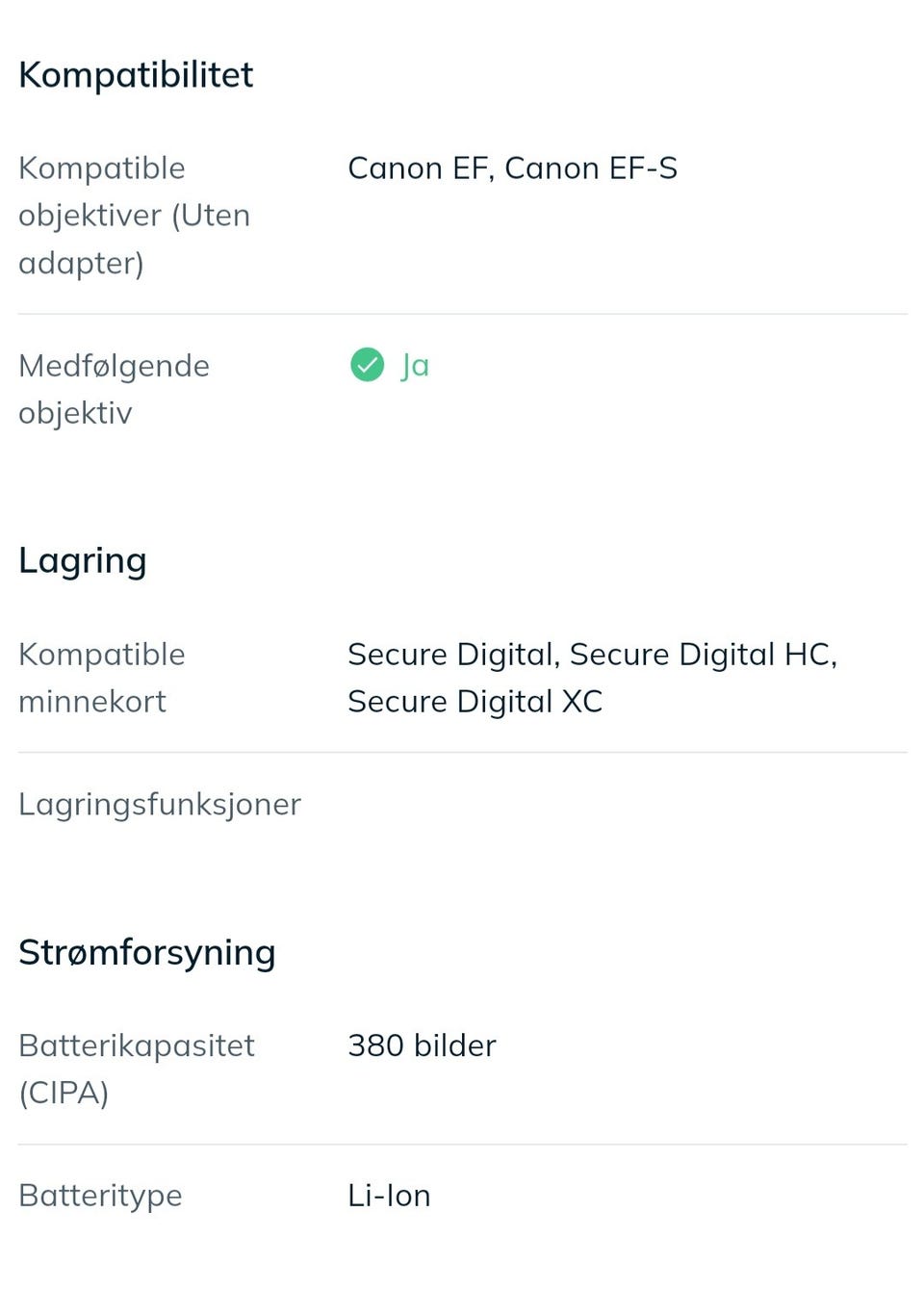
Task: Click the Batterikapasitet (CIPA) label
Action: tap(136, 1069)
